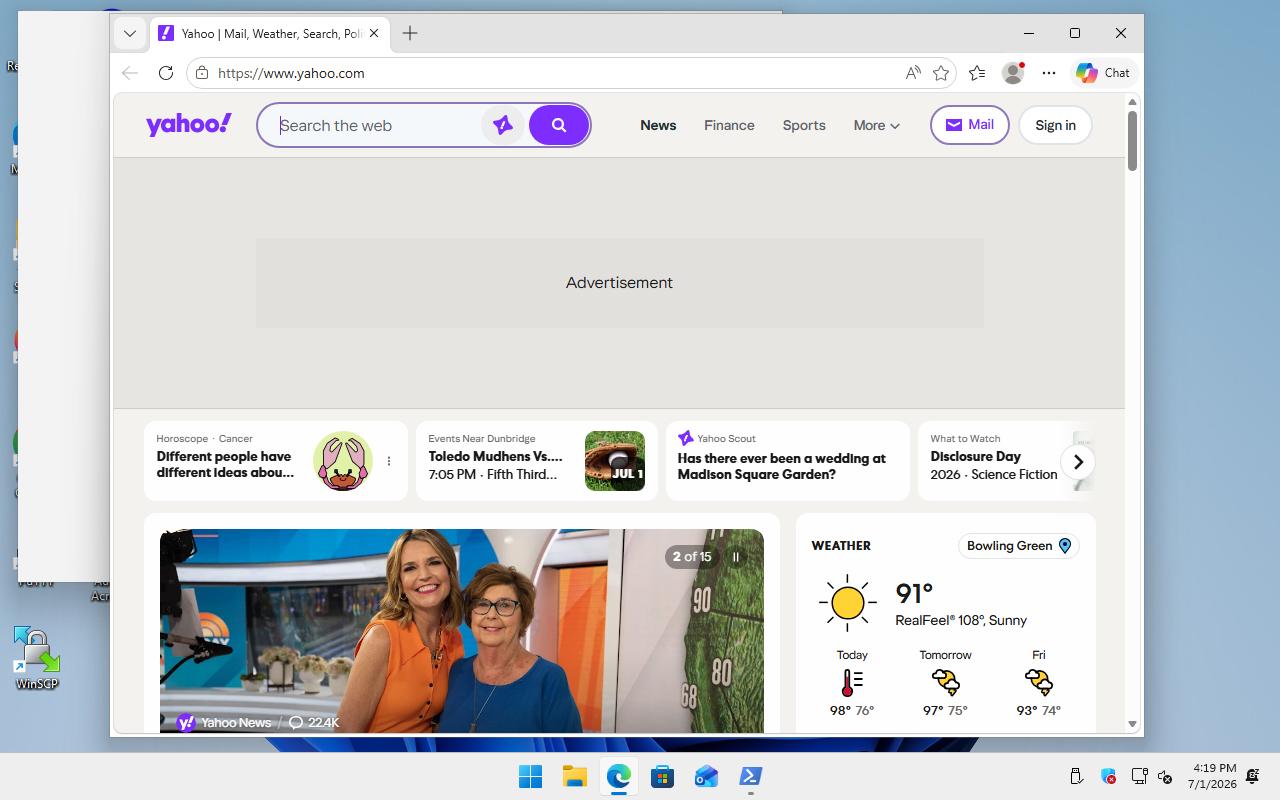Open PowerShell from taskbar
Image resolution: width=1280 pixels, height=800 pixels.
750,777
